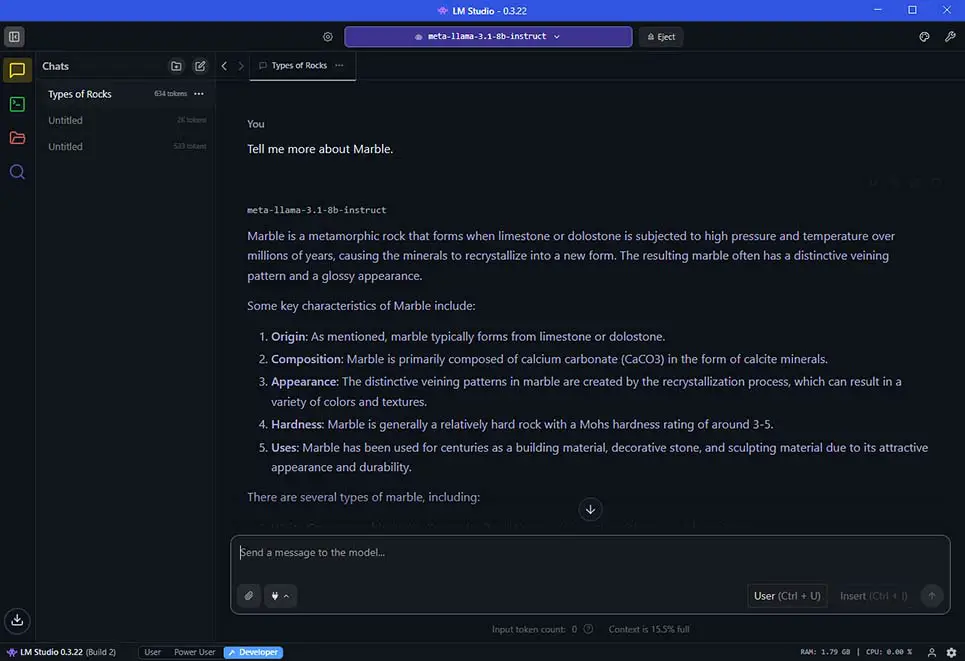Open the wrench settings panel icon
This screenshot has width=965, height=661.
click(950, 37)
